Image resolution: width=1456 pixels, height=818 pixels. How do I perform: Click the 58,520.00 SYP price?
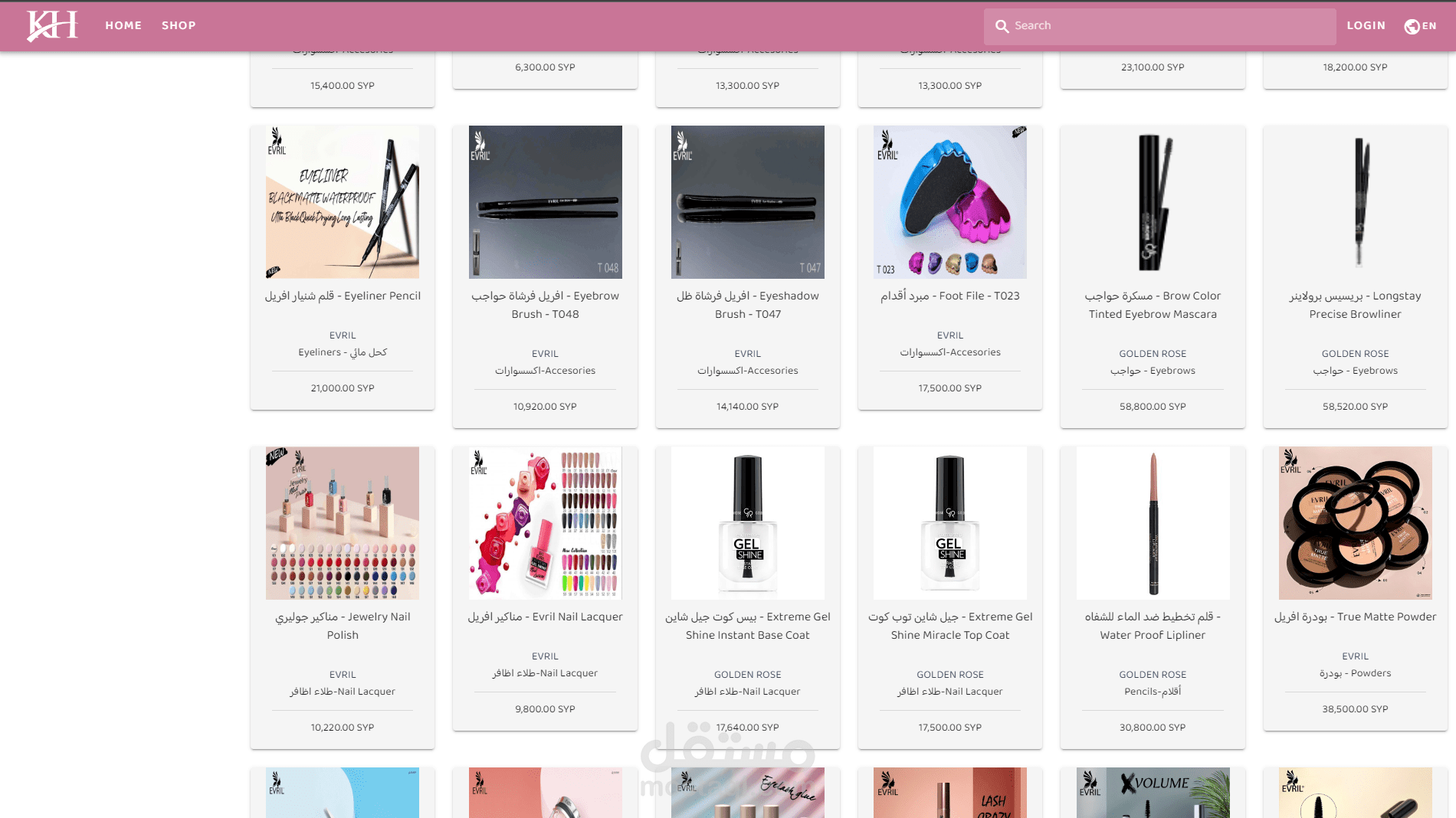tap(1355, 407)
